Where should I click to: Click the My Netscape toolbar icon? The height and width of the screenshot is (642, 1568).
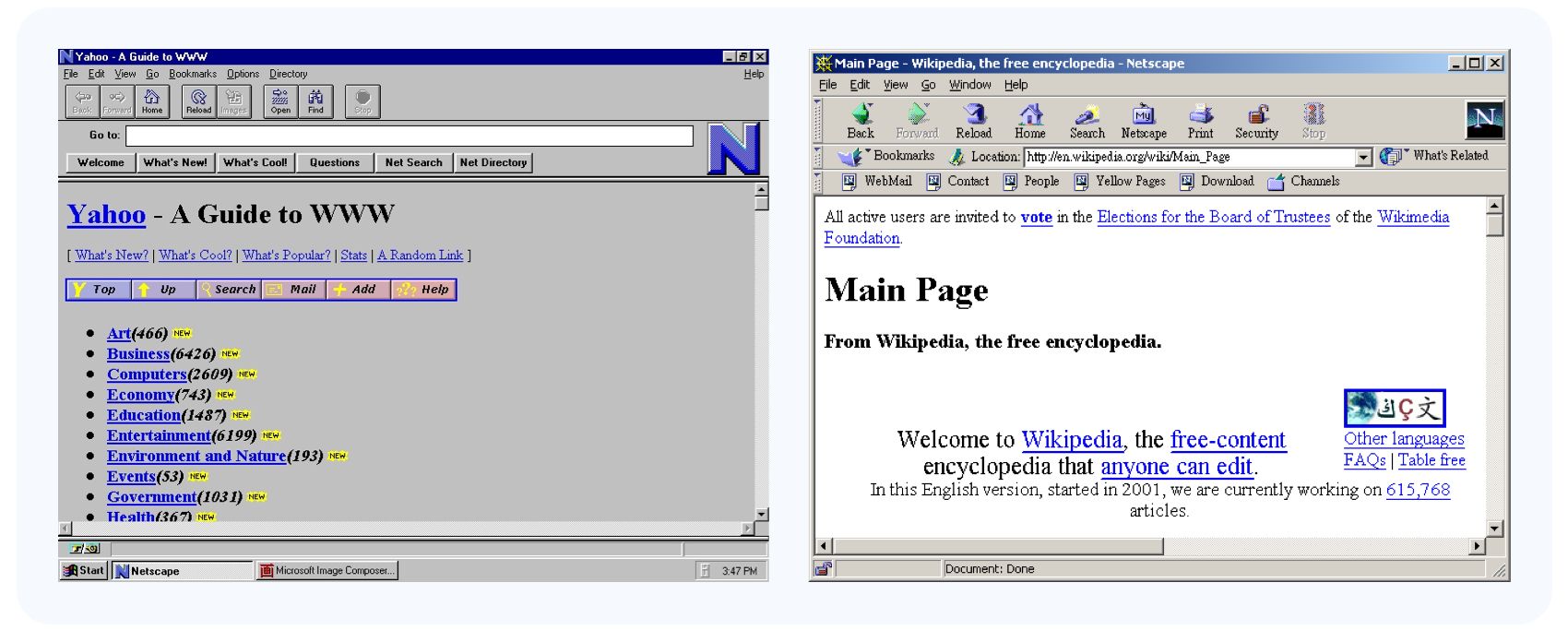click(1144, 120)
